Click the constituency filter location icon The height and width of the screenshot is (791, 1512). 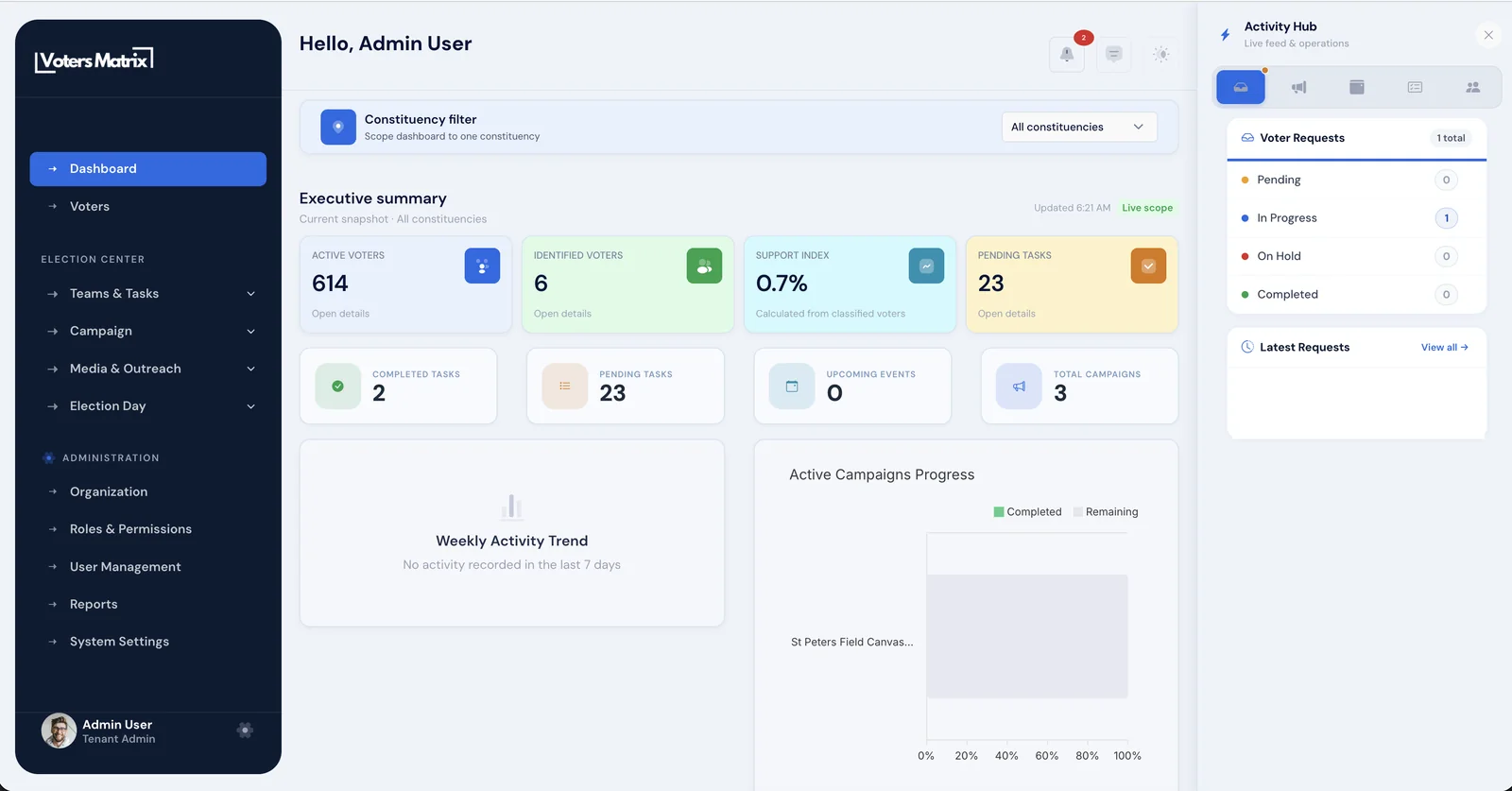pos(338,127)
